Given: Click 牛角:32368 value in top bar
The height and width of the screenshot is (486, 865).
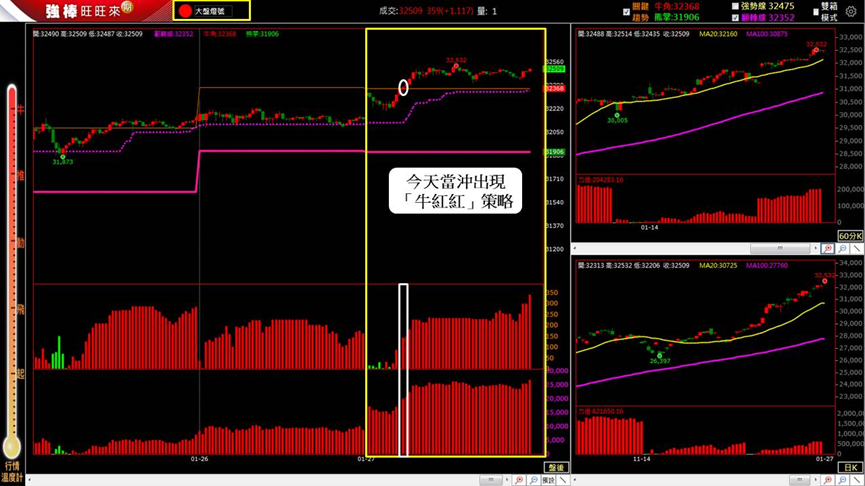Looking at the screenshot, I should [677, 6].
